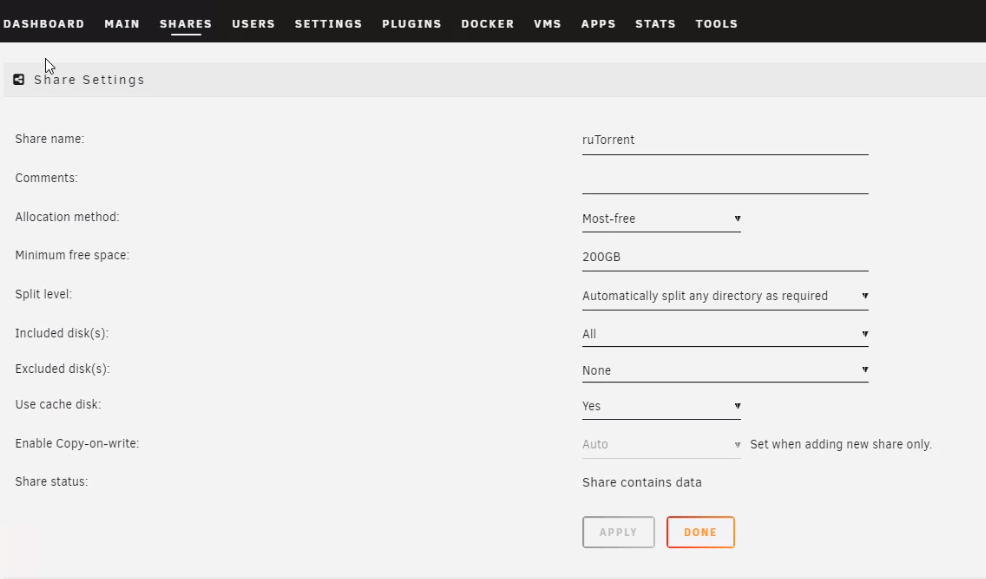Go to the Main tab
986x579 pixels.
(x=122, y=24)
